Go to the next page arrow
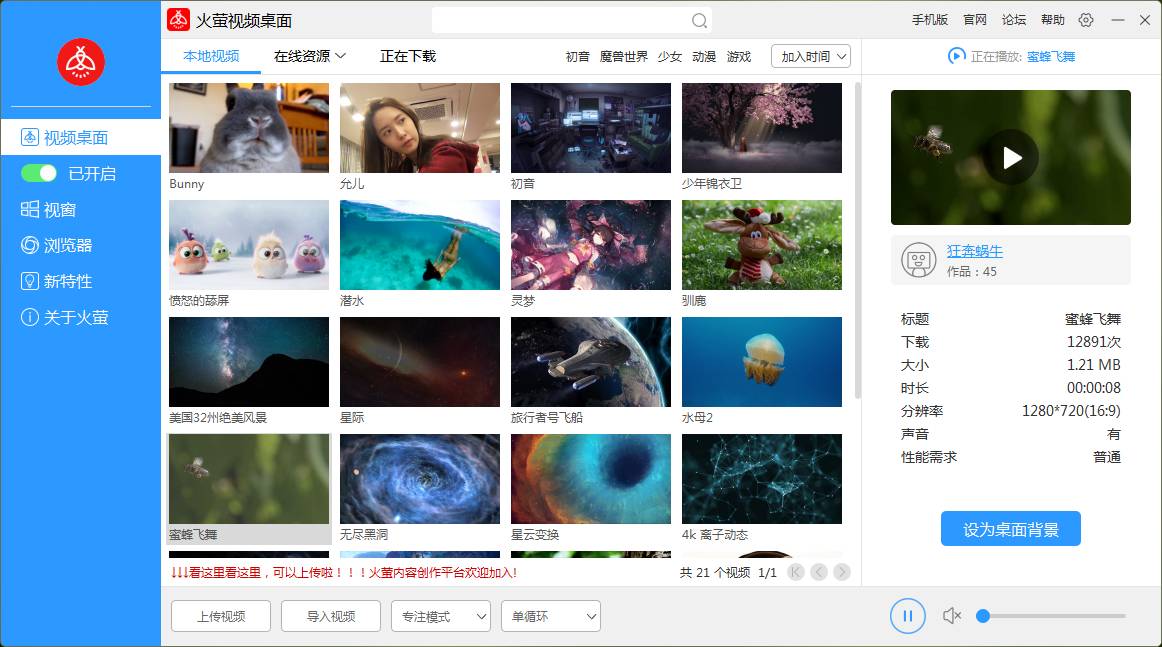The height and width of the screenshot is (647, 1162). point(842,572)
